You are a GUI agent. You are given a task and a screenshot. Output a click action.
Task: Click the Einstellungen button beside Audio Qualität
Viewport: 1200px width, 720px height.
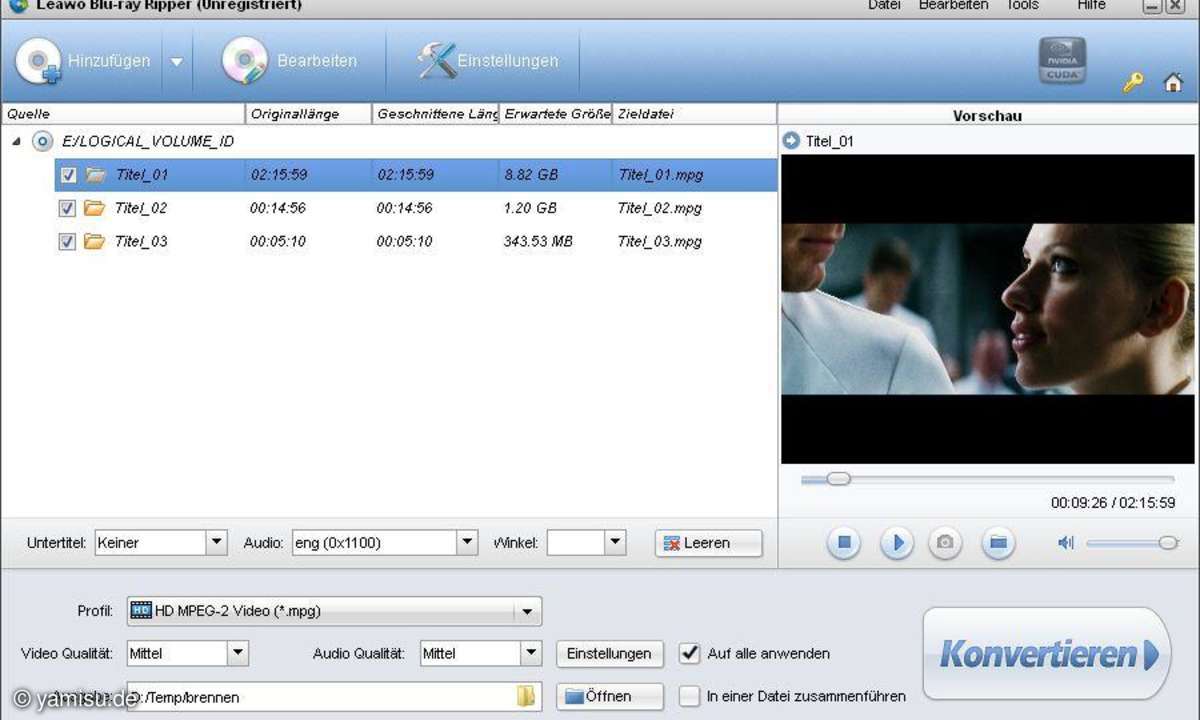point(609,654)
